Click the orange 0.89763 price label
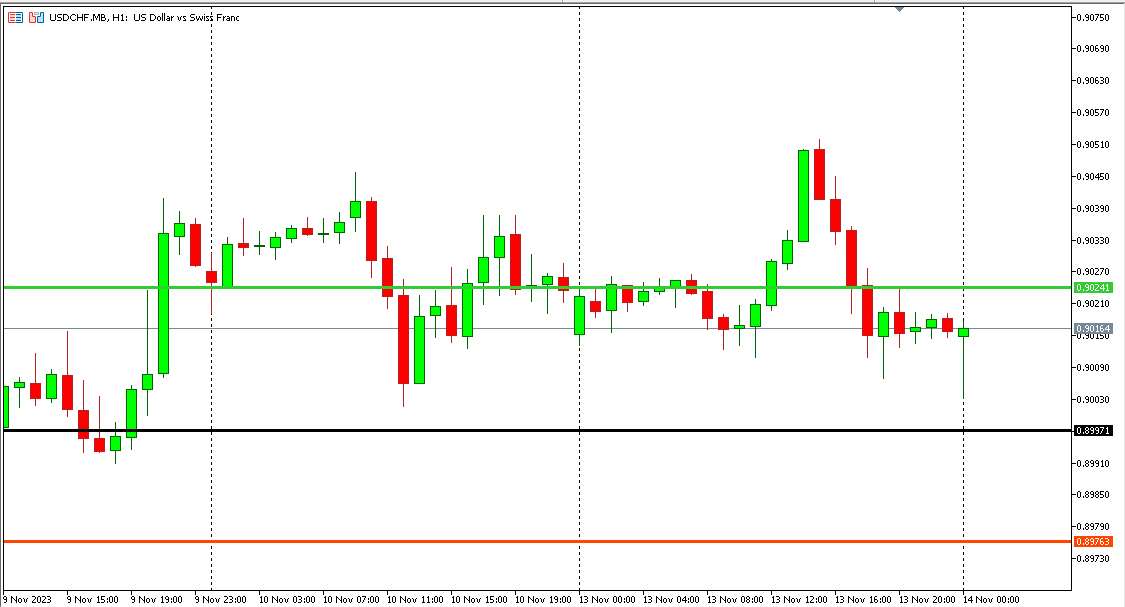Screen dimensions: 1125x607 pyautogui.click(x=1093, y=542)
